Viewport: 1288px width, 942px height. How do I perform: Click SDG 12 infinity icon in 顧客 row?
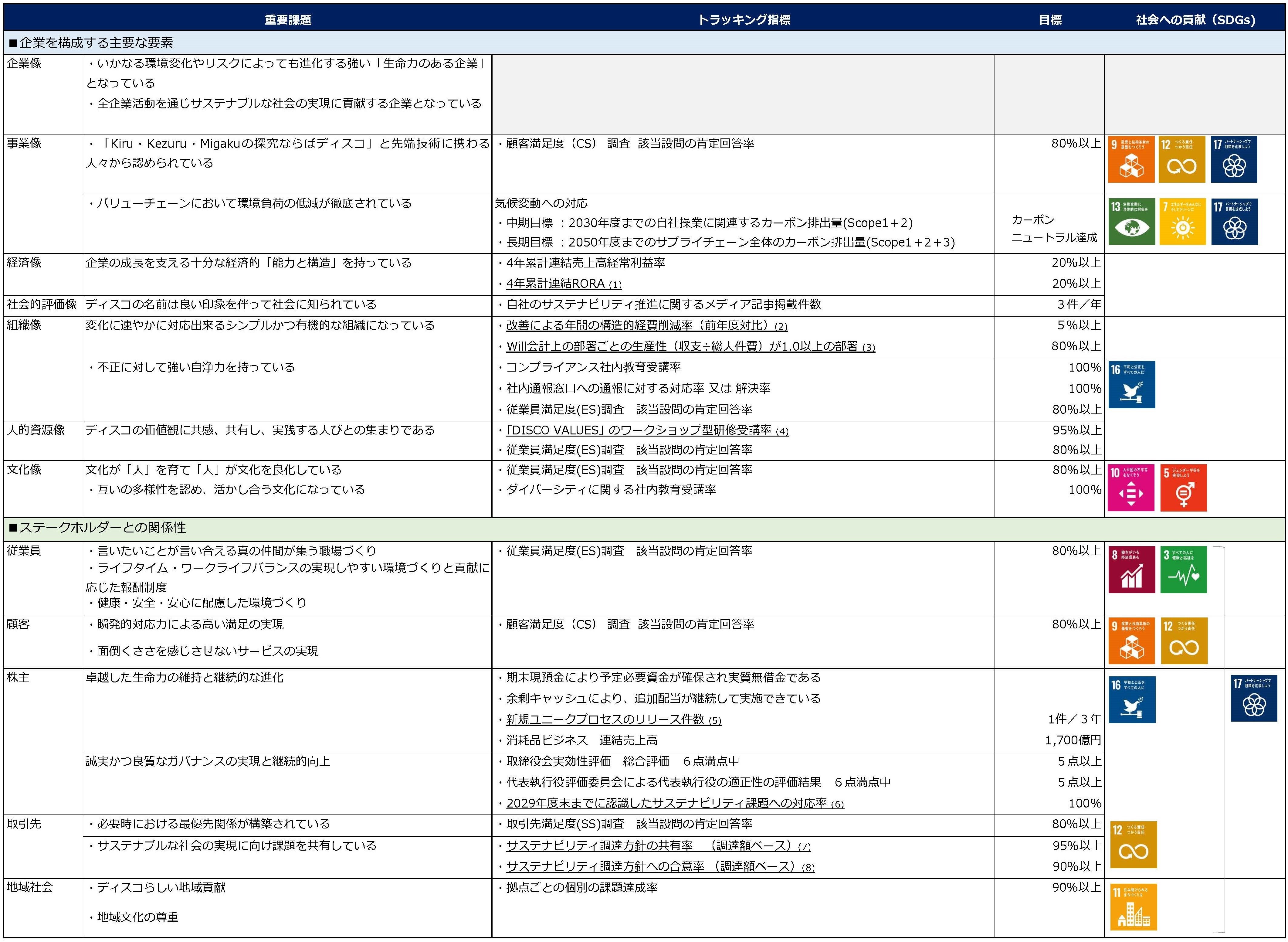click(x=1184, y=641)
